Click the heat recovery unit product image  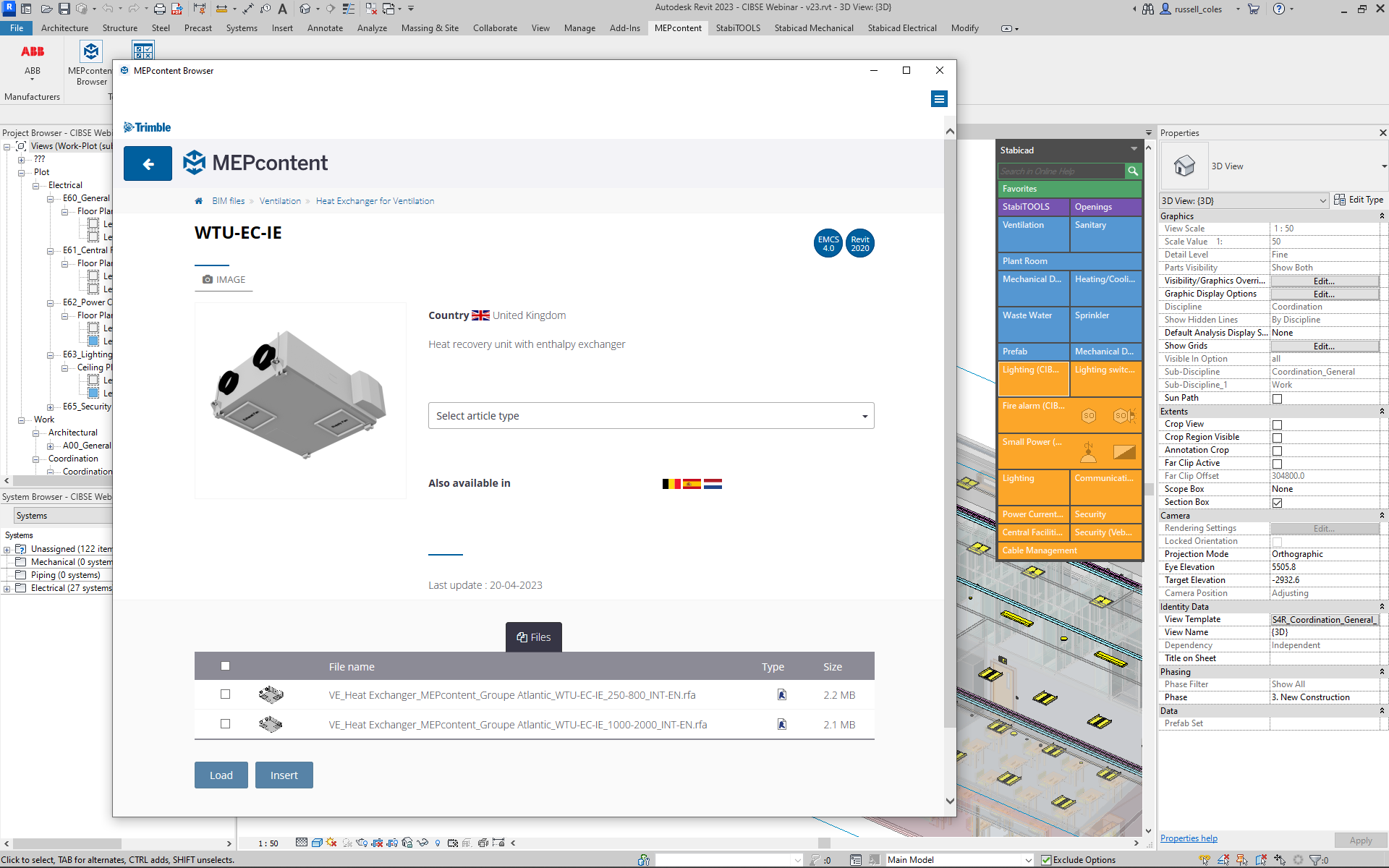point(300,400)
